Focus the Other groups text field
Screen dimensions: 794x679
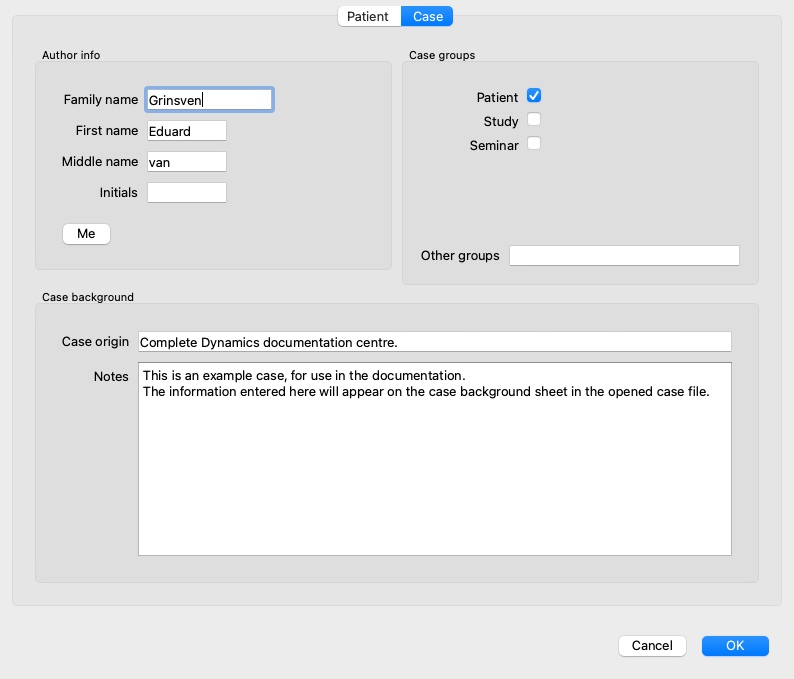tap(624, 256)
